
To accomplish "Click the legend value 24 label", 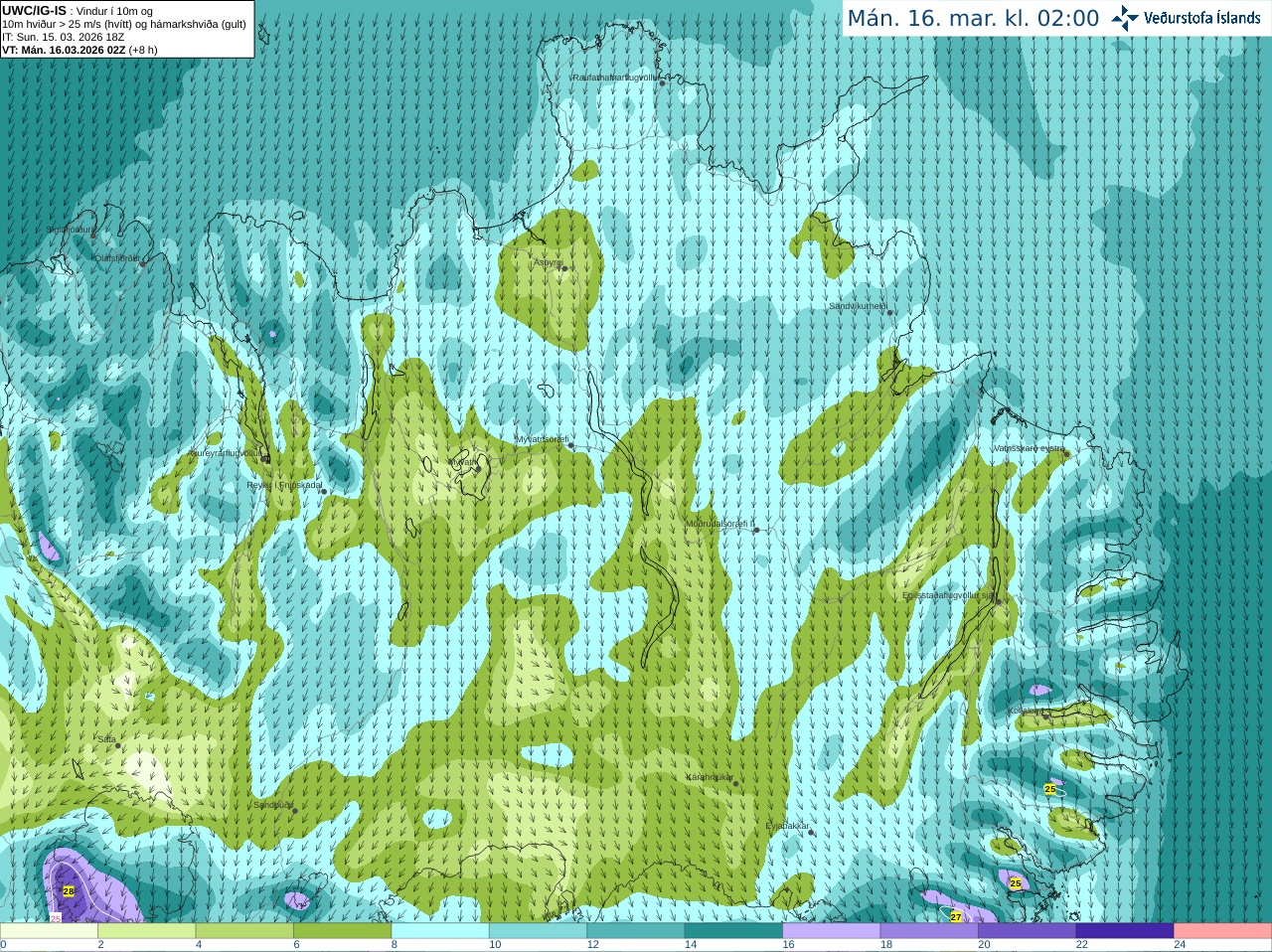I will click(x=1180, y=945).
